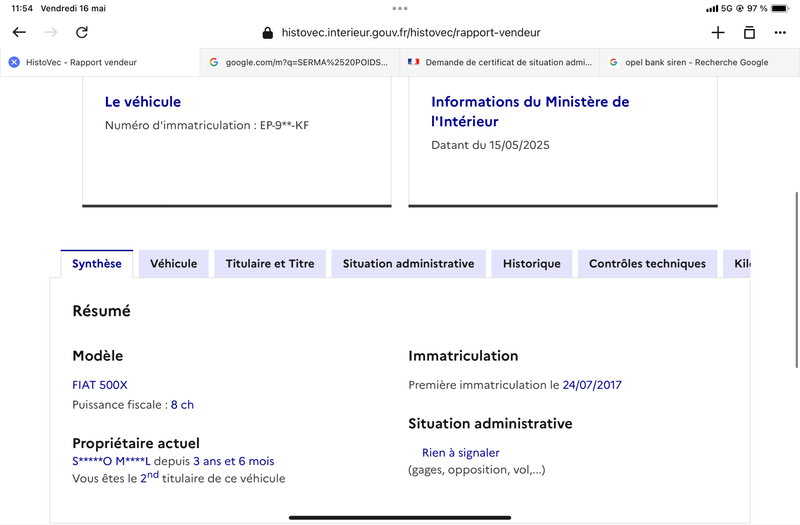Select the Véhicule tab
800x525 pixels.
click(x=173, y=264)
